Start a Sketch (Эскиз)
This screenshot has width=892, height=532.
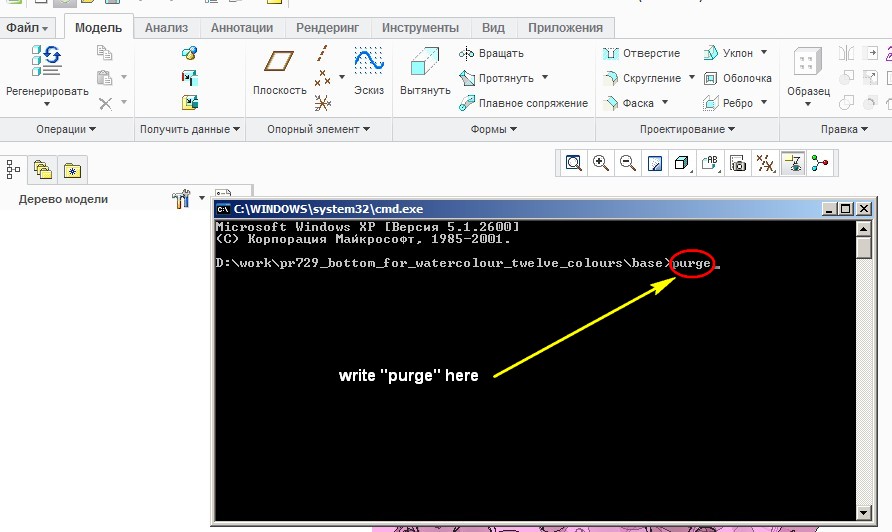(x=369, y=71)
